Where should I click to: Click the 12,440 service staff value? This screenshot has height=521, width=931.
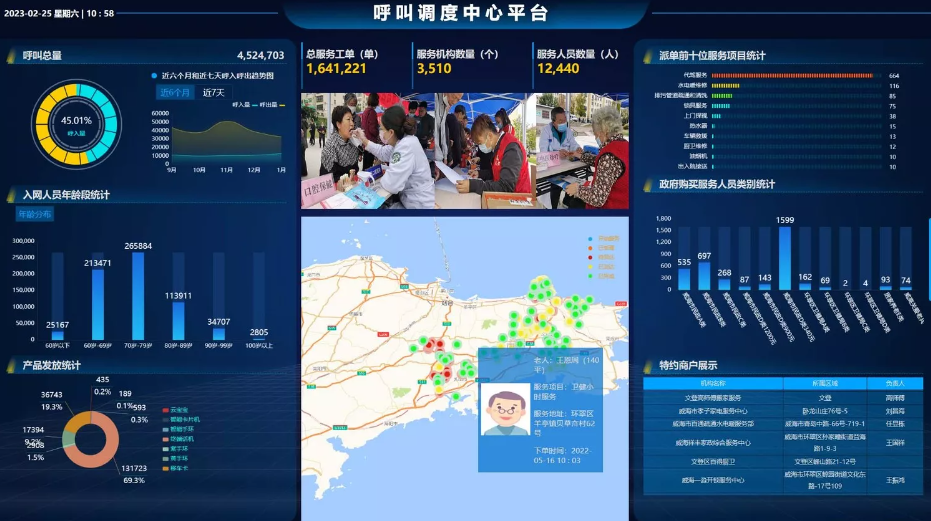click(558, 69)
